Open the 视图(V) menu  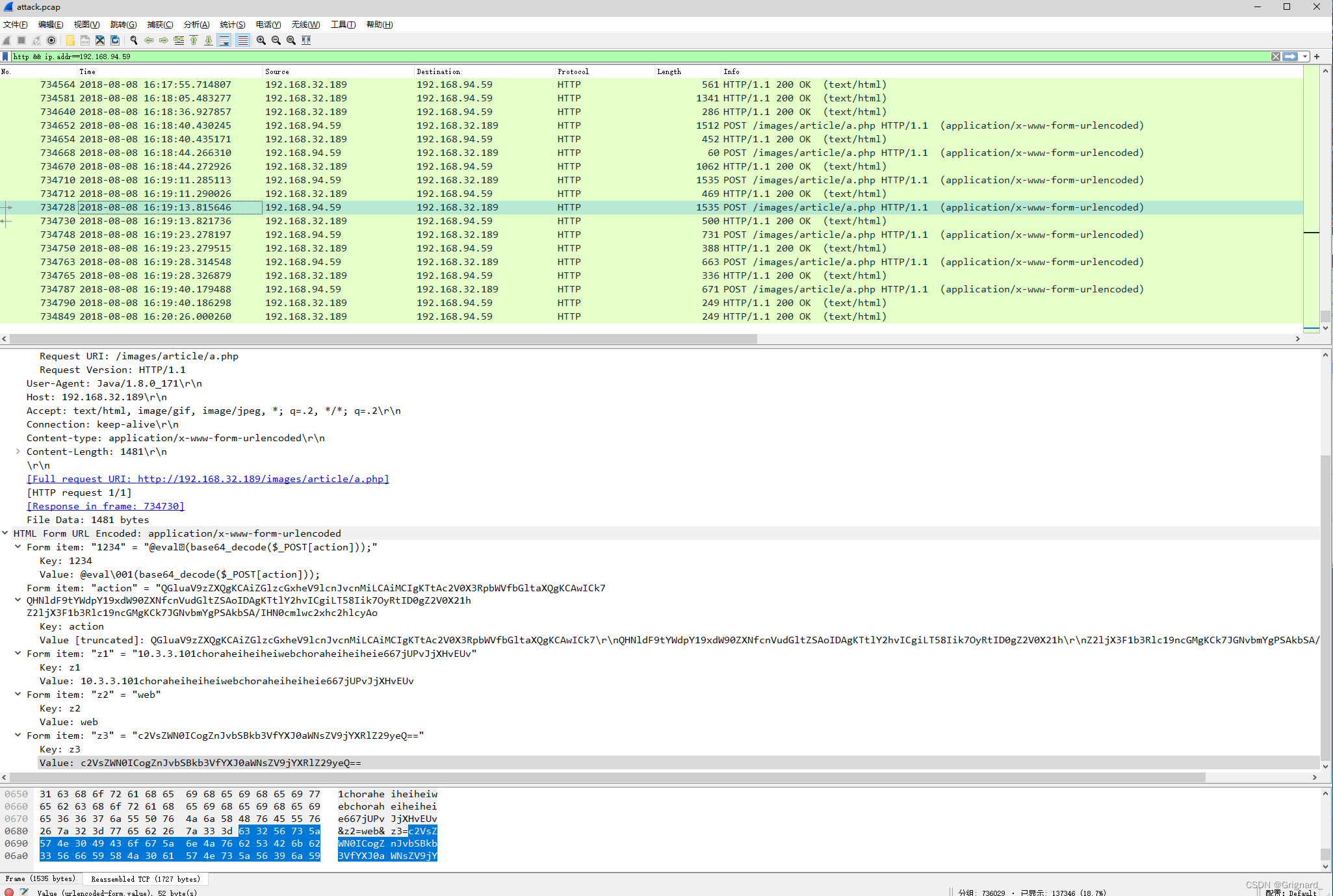86,25
